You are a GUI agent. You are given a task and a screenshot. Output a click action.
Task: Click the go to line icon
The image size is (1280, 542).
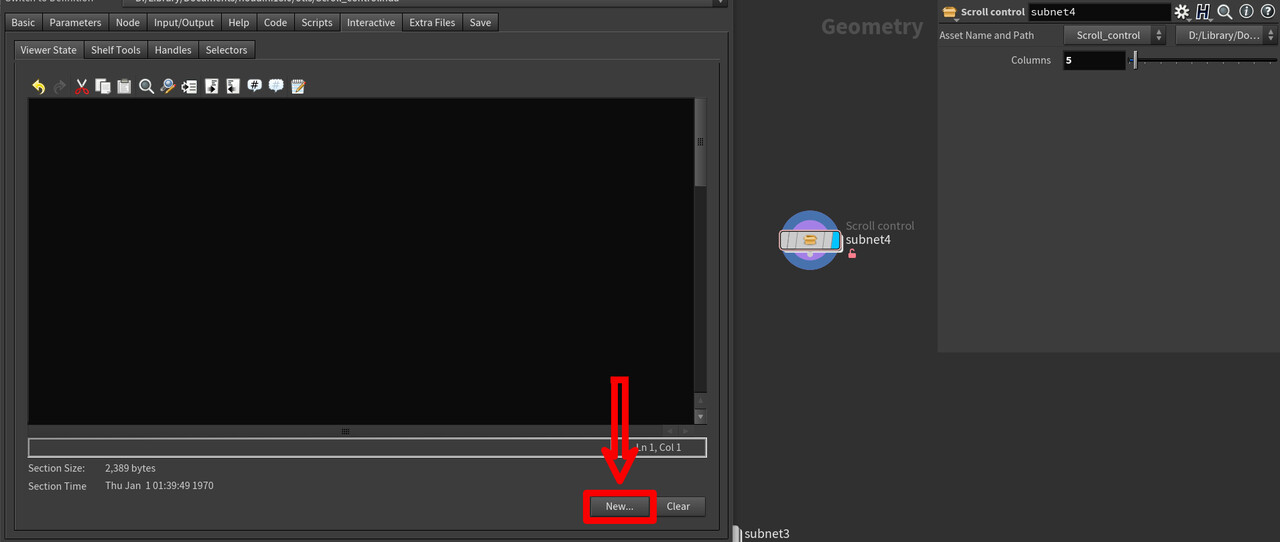click(x=189, y=87)
